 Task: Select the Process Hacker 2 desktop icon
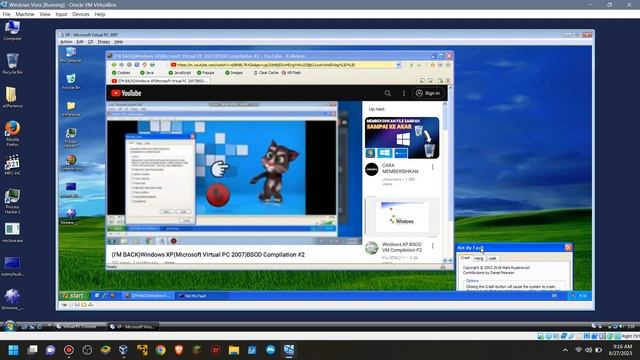coord(12,201)
